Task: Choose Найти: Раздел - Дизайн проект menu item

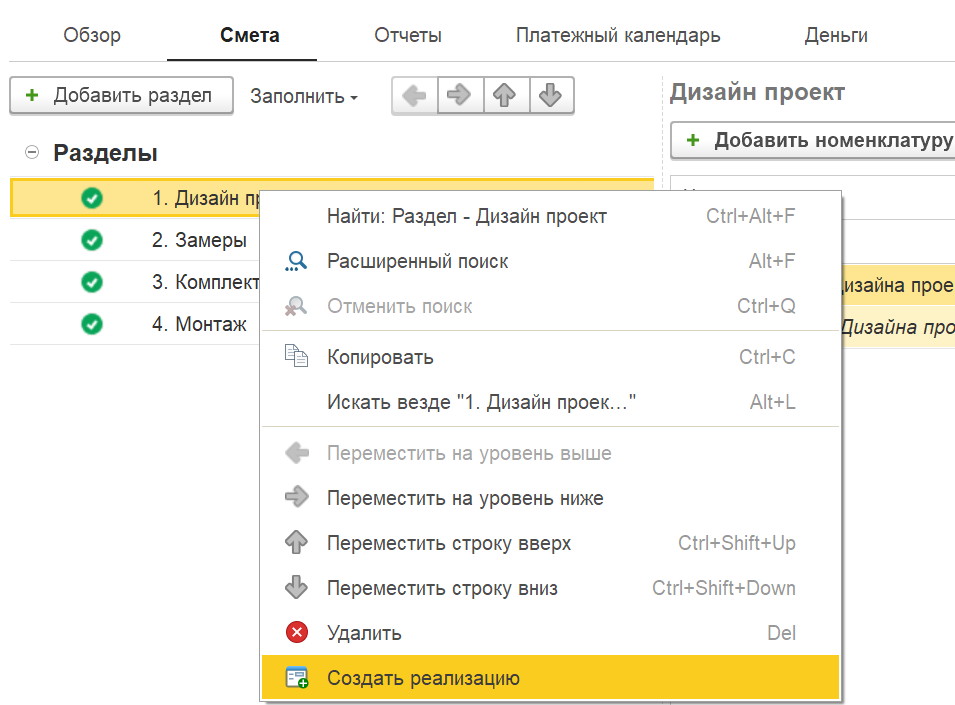Action: click(x=551, y=216)
